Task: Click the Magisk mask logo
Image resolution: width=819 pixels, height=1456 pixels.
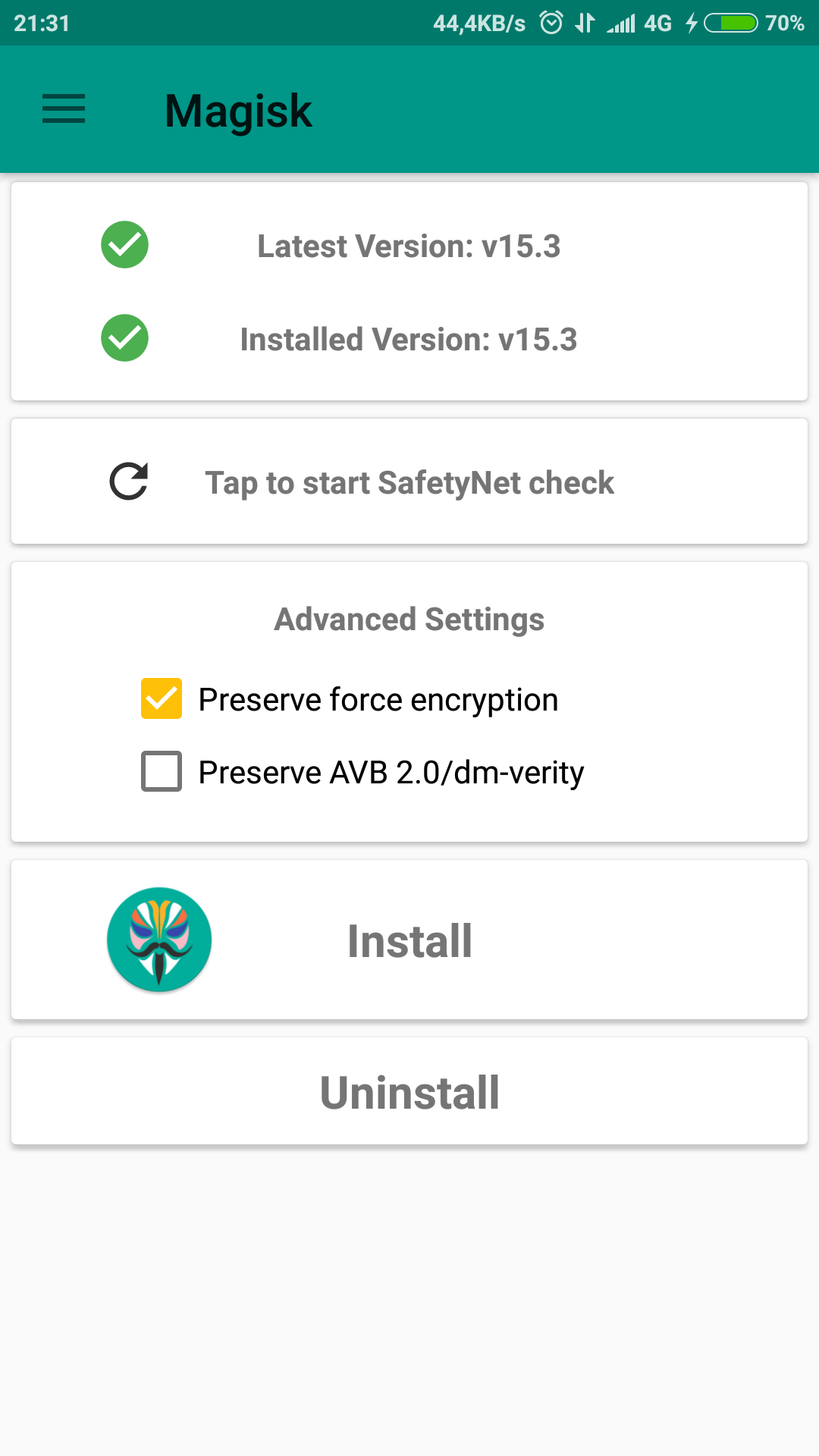Action: (x=159, y=940)
